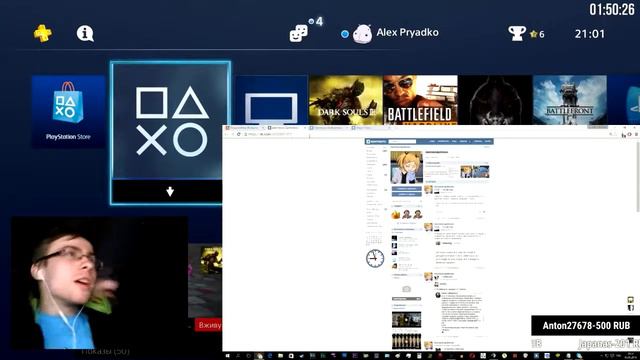Focus the VK header search field

pos(402,141)
